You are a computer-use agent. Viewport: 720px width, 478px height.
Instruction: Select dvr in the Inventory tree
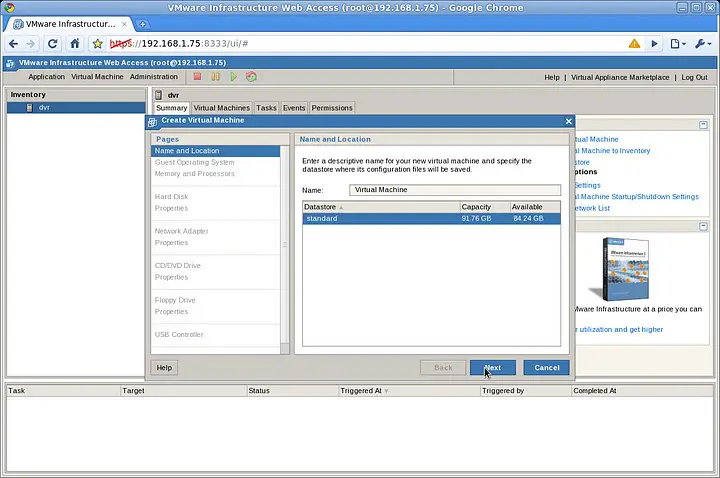pos(76,107)
